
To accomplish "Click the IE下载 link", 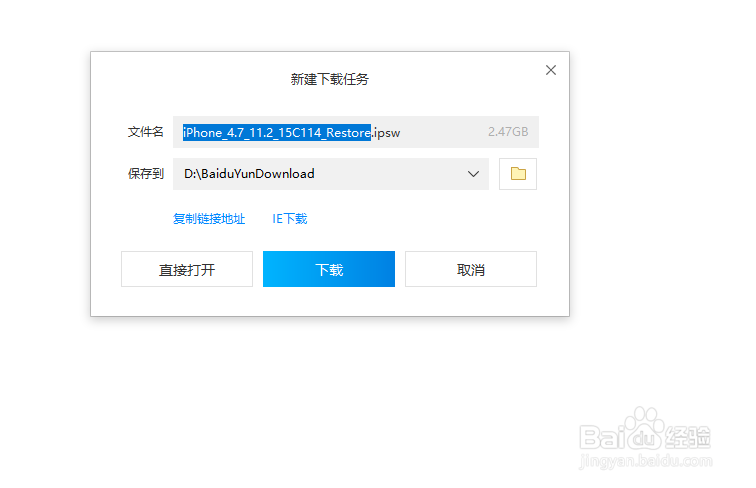I will [290, 219].
